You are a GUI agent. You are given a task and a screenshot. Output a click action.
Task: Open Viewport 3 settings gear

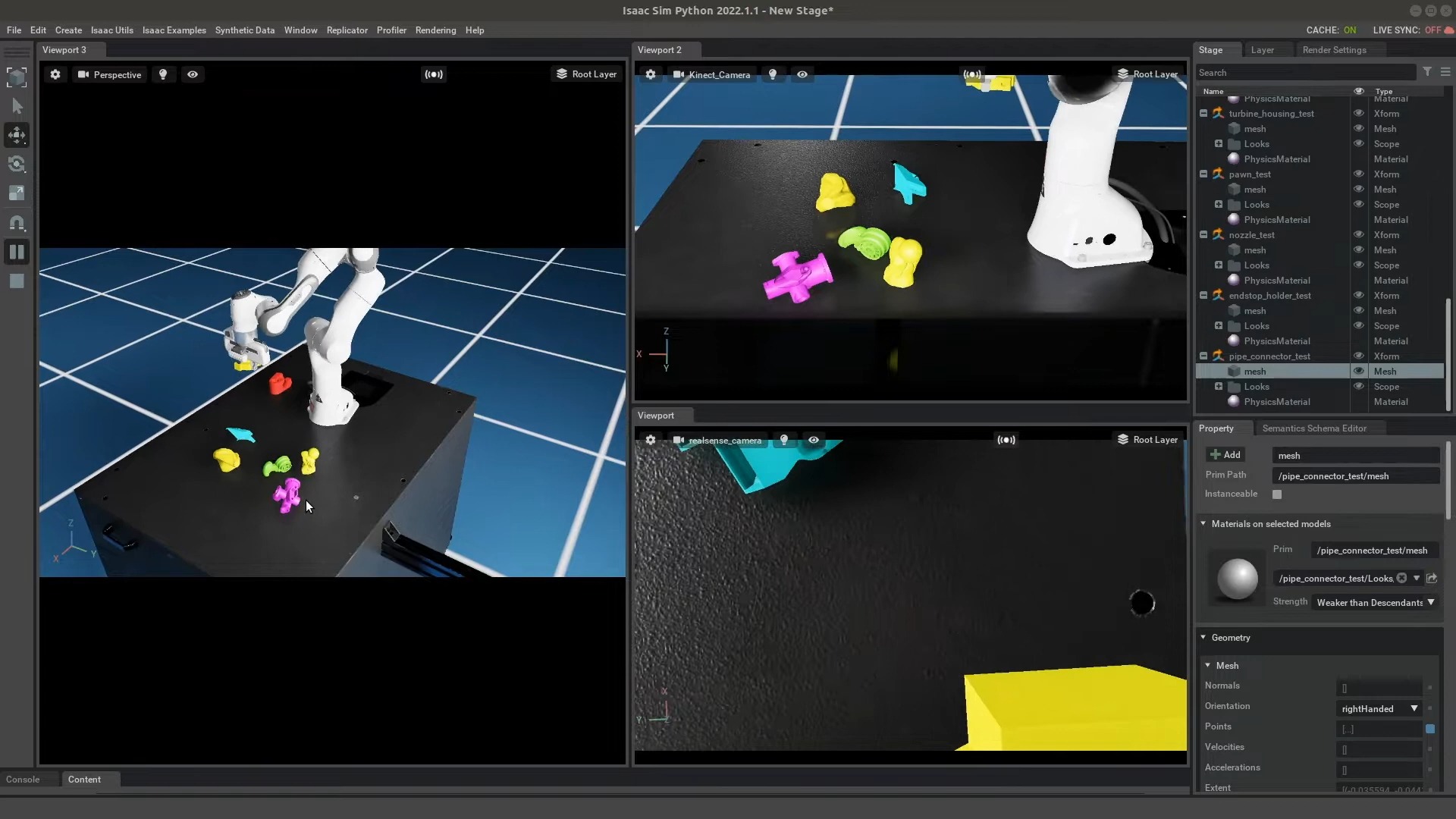(x=55, y=74)
